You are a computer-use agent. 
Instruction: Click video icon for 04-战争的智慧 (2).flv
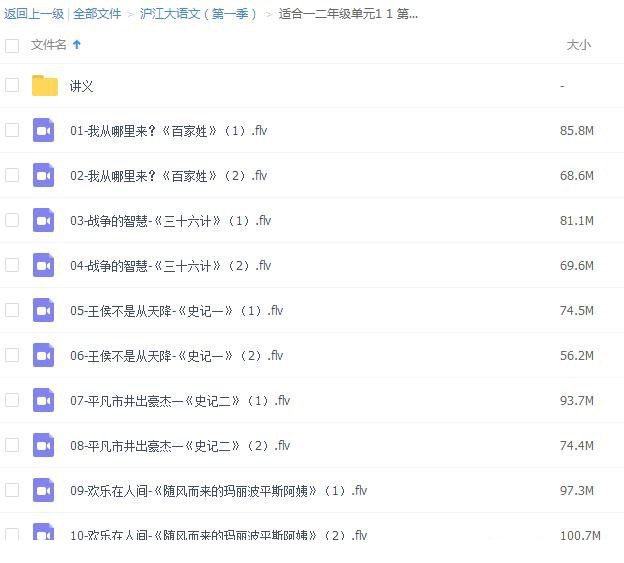click(43, 265)
